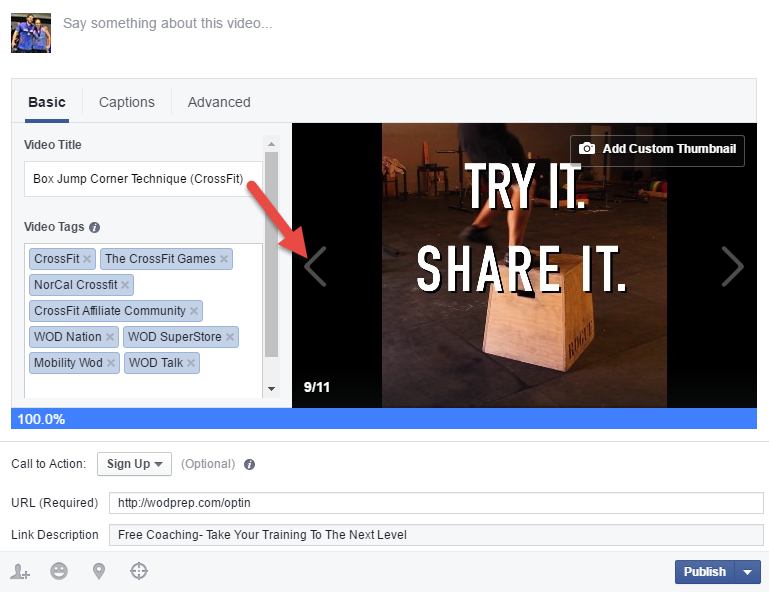This screenshot has height=592, width=769.
Task: Click the tag people icon
Action: pos(20,571)
